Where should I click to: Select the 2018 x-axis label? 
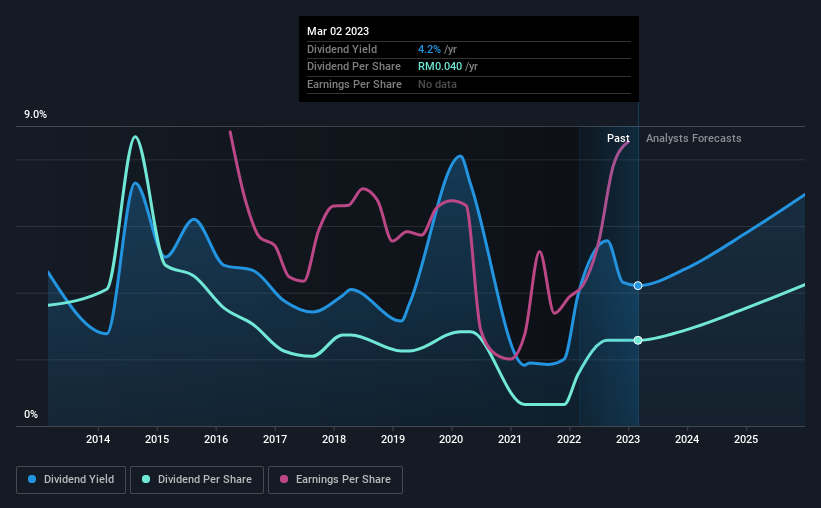click(x=334, y=439)
